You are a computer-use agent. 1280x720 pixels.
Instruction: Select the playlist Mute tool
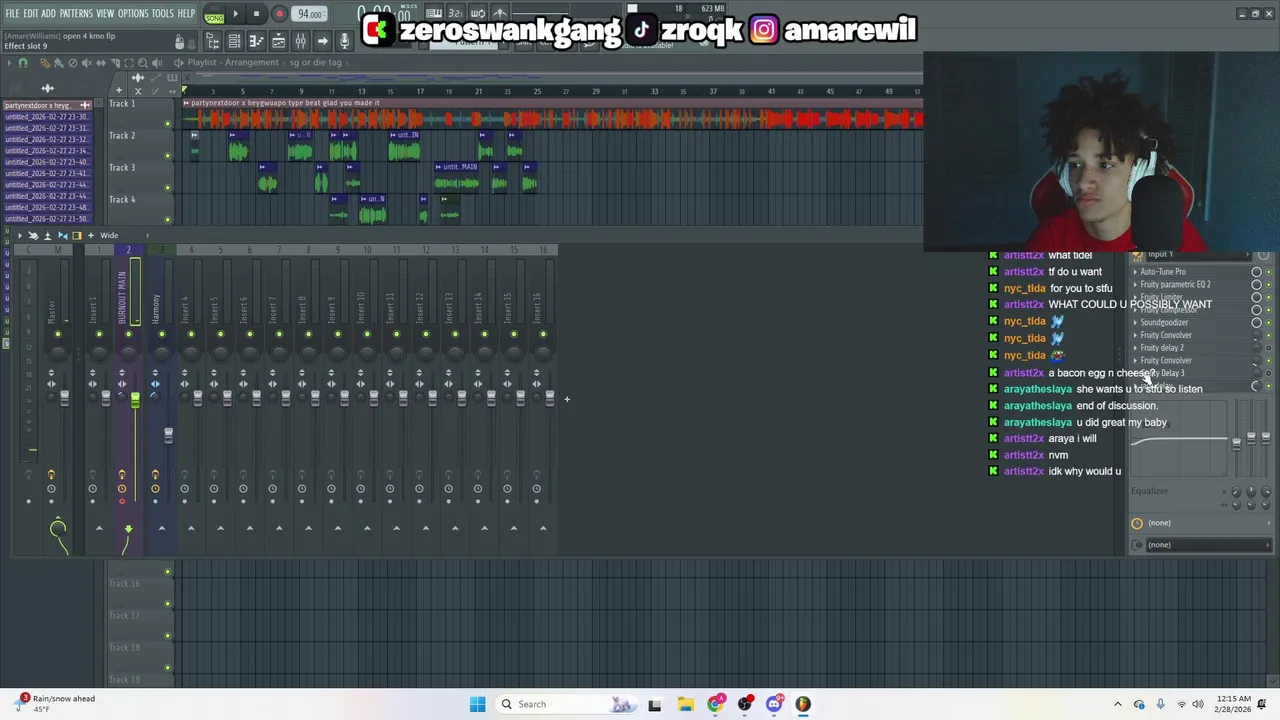tap(86, 62)
